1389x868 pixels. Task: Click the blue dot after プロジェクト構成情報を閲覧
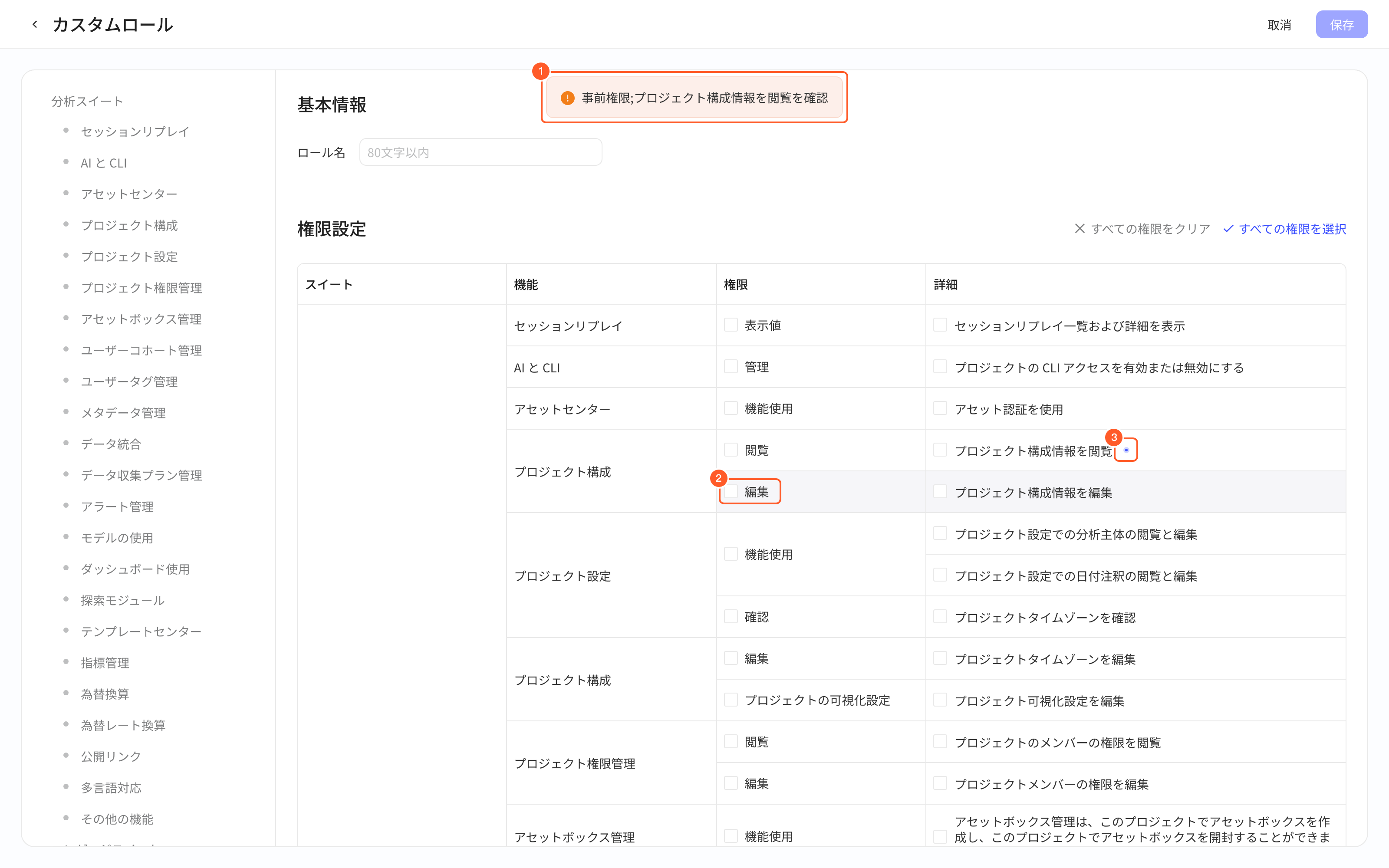coord(1126,450)
